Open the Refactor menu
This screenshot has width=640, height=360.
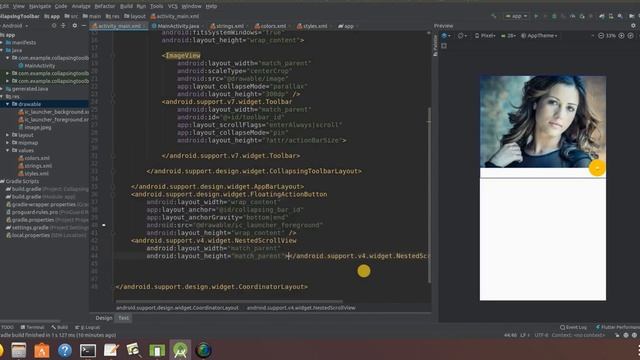pos(105,6)
